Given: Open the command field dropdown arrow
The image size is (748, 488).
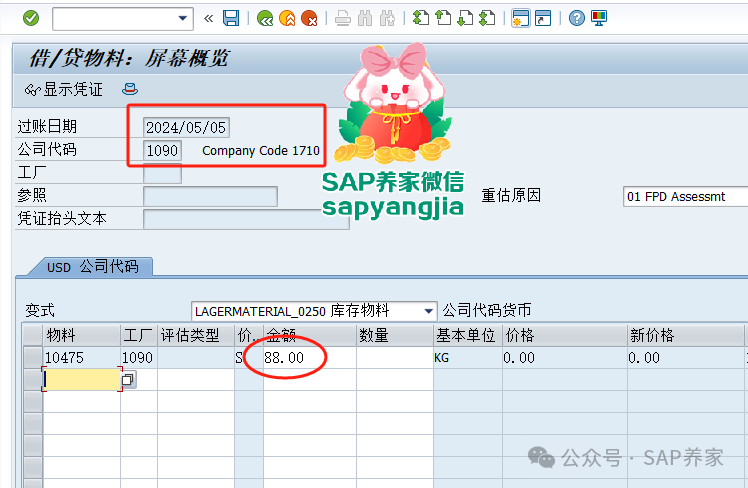Looking at the screenshot, I should (x=182, y=19).
